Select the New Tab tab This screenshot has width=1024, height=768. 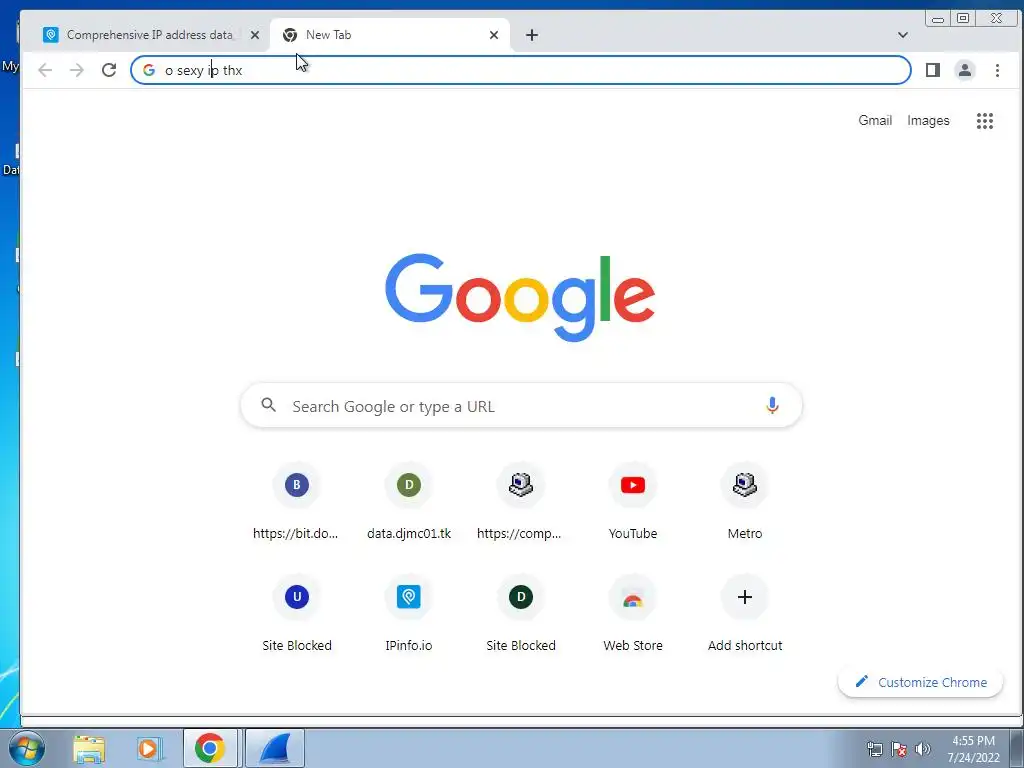pyautogui.click(x=389, y=35)
